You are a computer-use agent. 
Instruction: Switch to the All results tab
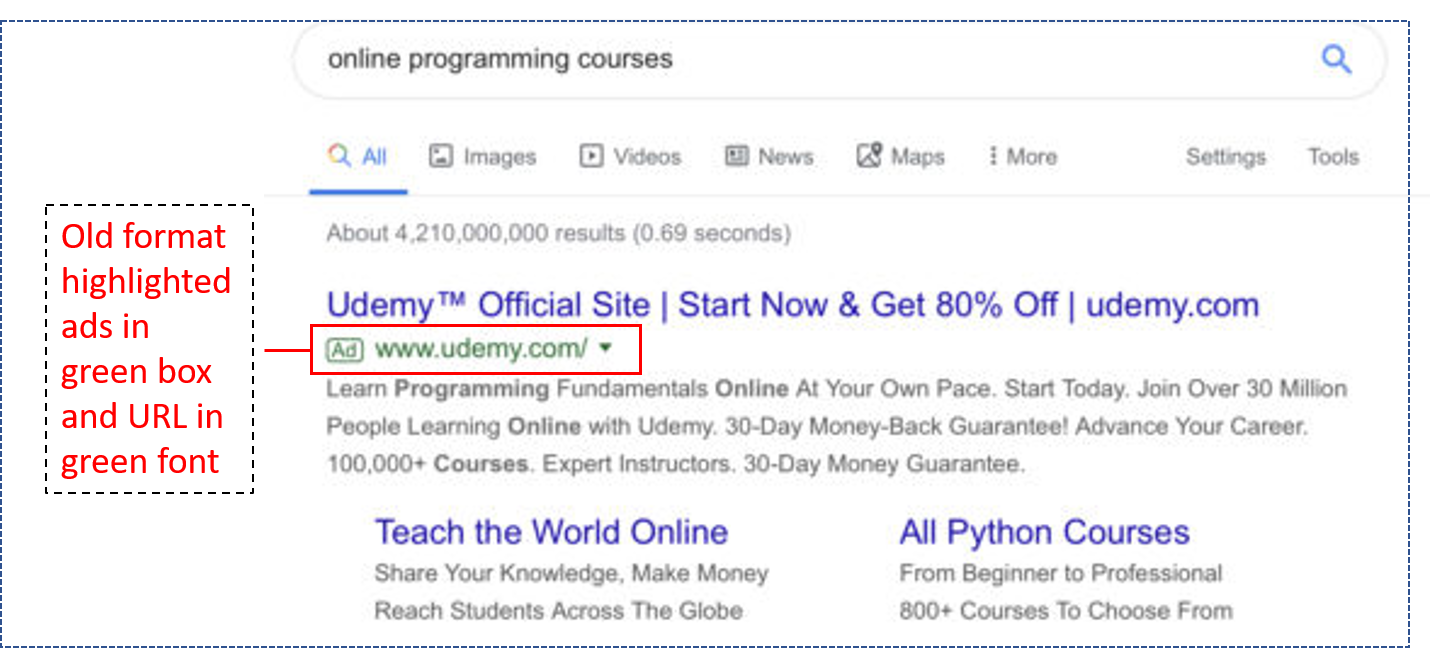(x=358, y=155)
